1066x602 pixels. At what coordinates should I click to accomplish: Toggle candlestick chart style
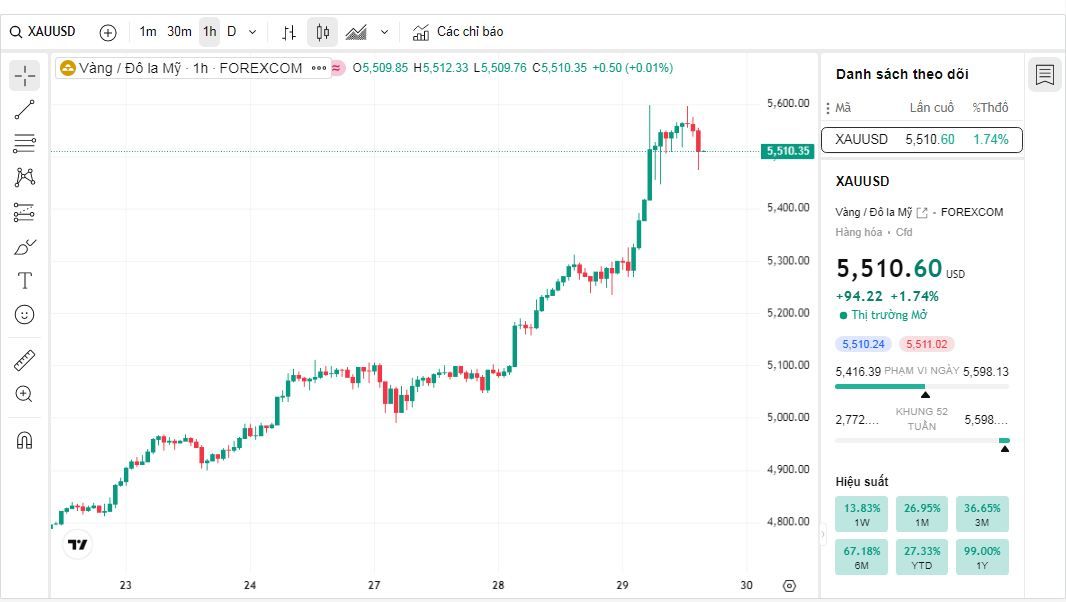(x=322, y=32)
